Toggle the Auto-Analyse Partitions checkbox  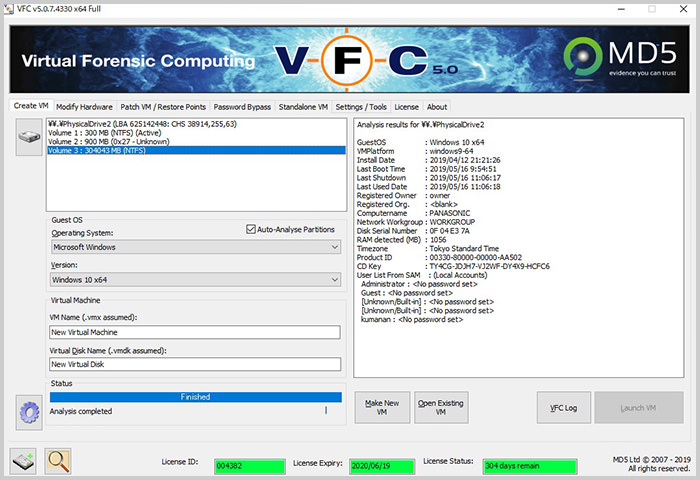(250, 229)
